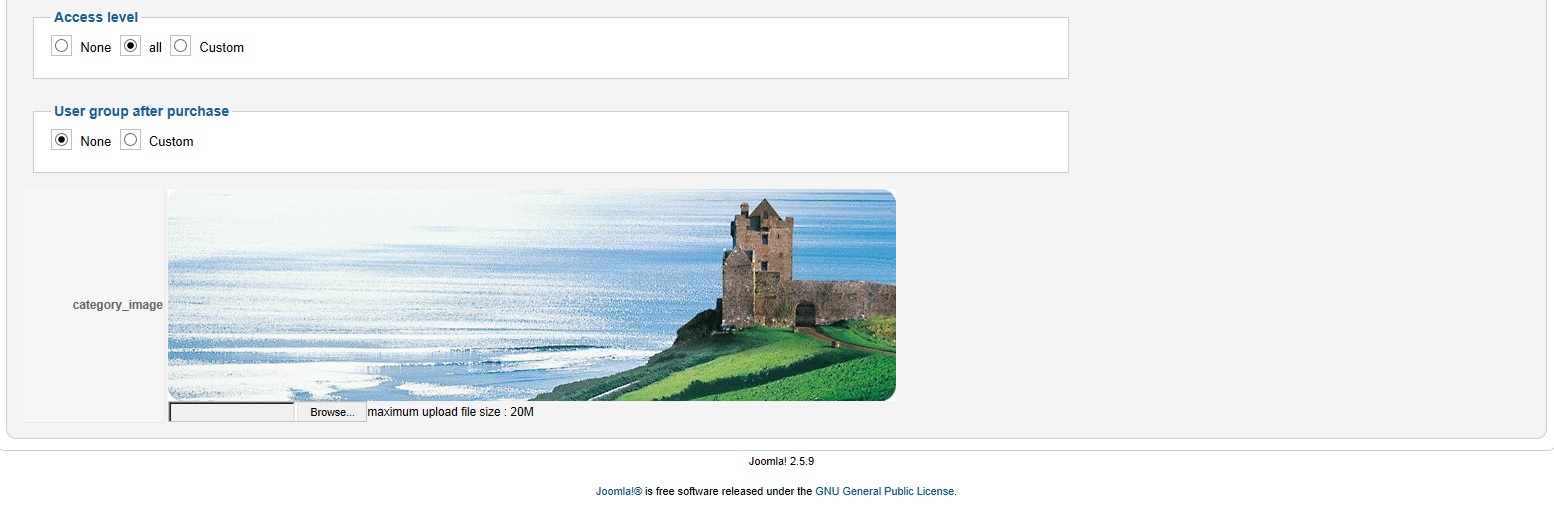Click the "maximum upload file size : 20M" text
The width and height of the screenshot is (1554, 514).
(451, 412)
